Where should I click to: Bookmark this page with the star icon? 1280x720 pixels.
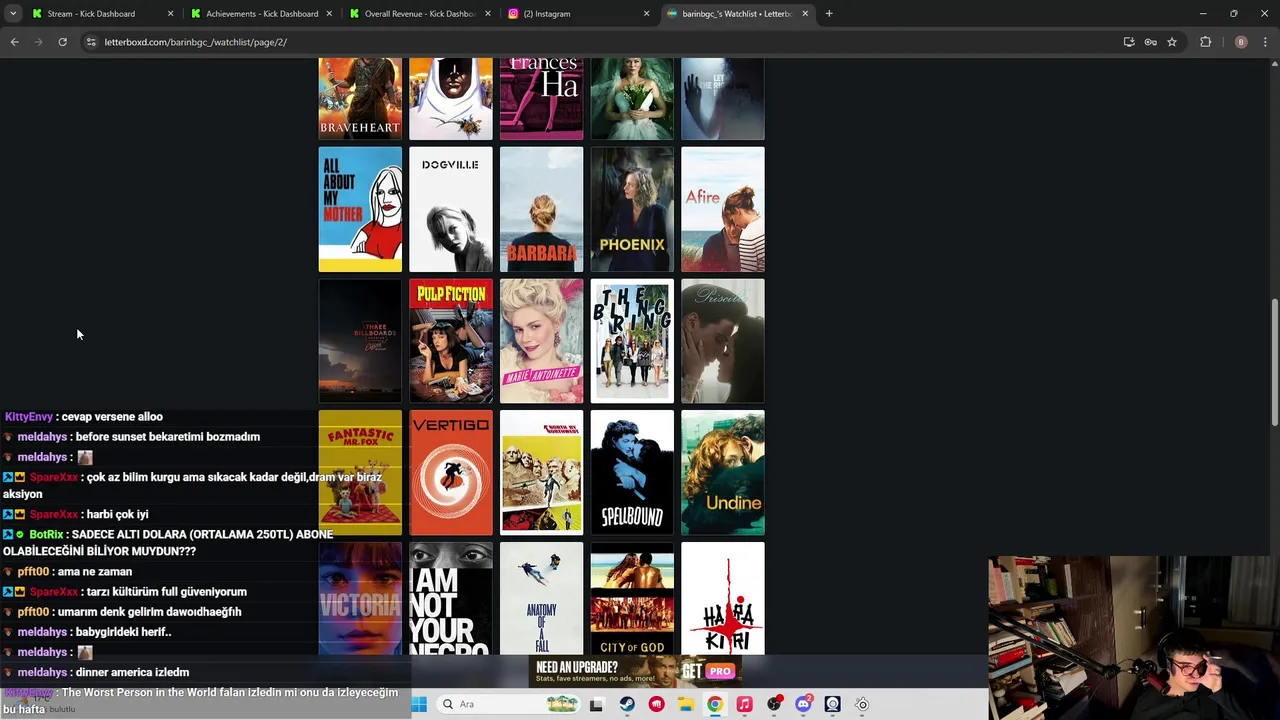[x=1172, y=42]
